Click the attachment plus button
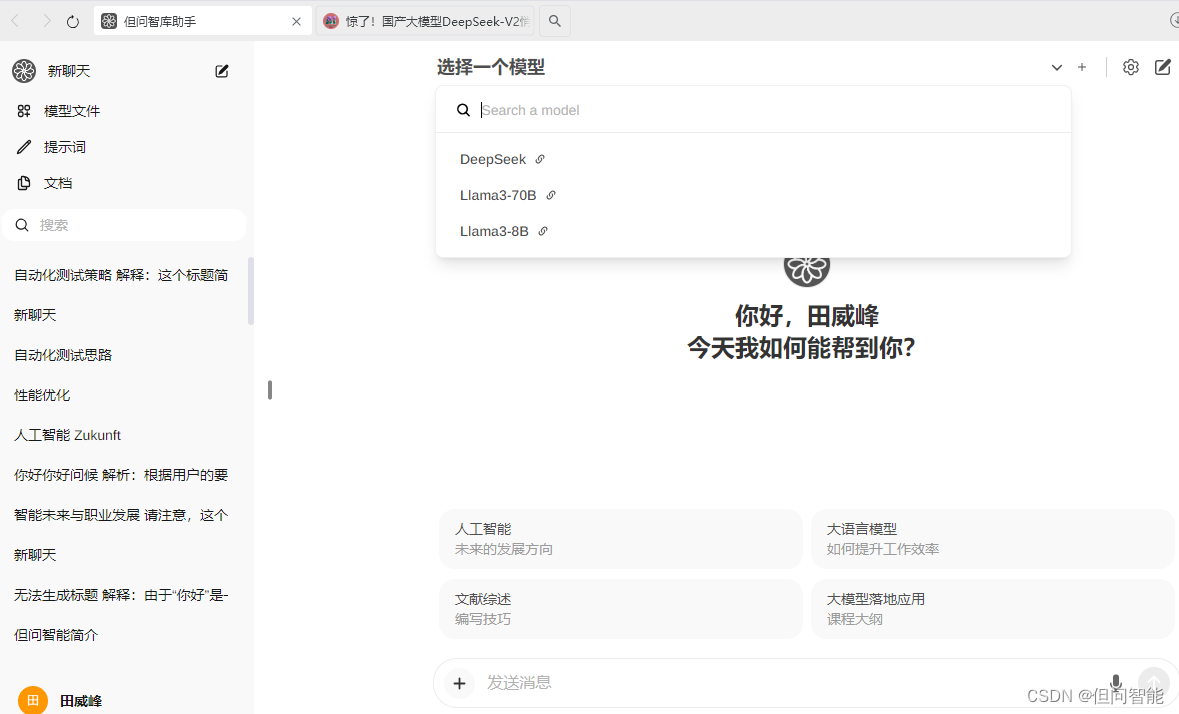1179x714 pixels. (x=459, y=683)
